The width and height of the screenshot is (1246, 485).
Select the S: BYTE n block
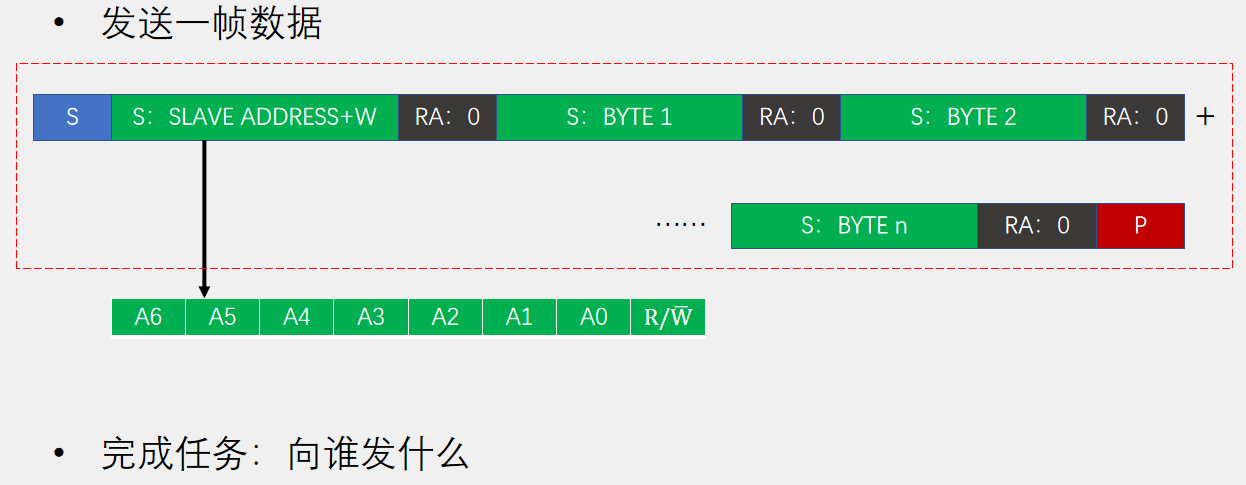(x=855, y=226)
